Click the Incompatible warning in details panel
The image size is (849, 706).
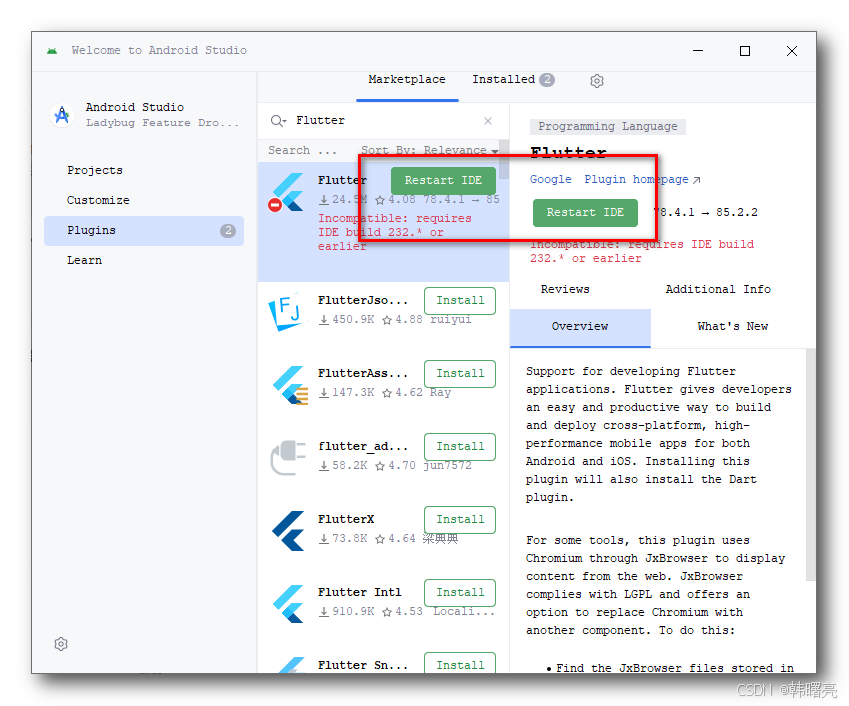click(x=642, y=251)
